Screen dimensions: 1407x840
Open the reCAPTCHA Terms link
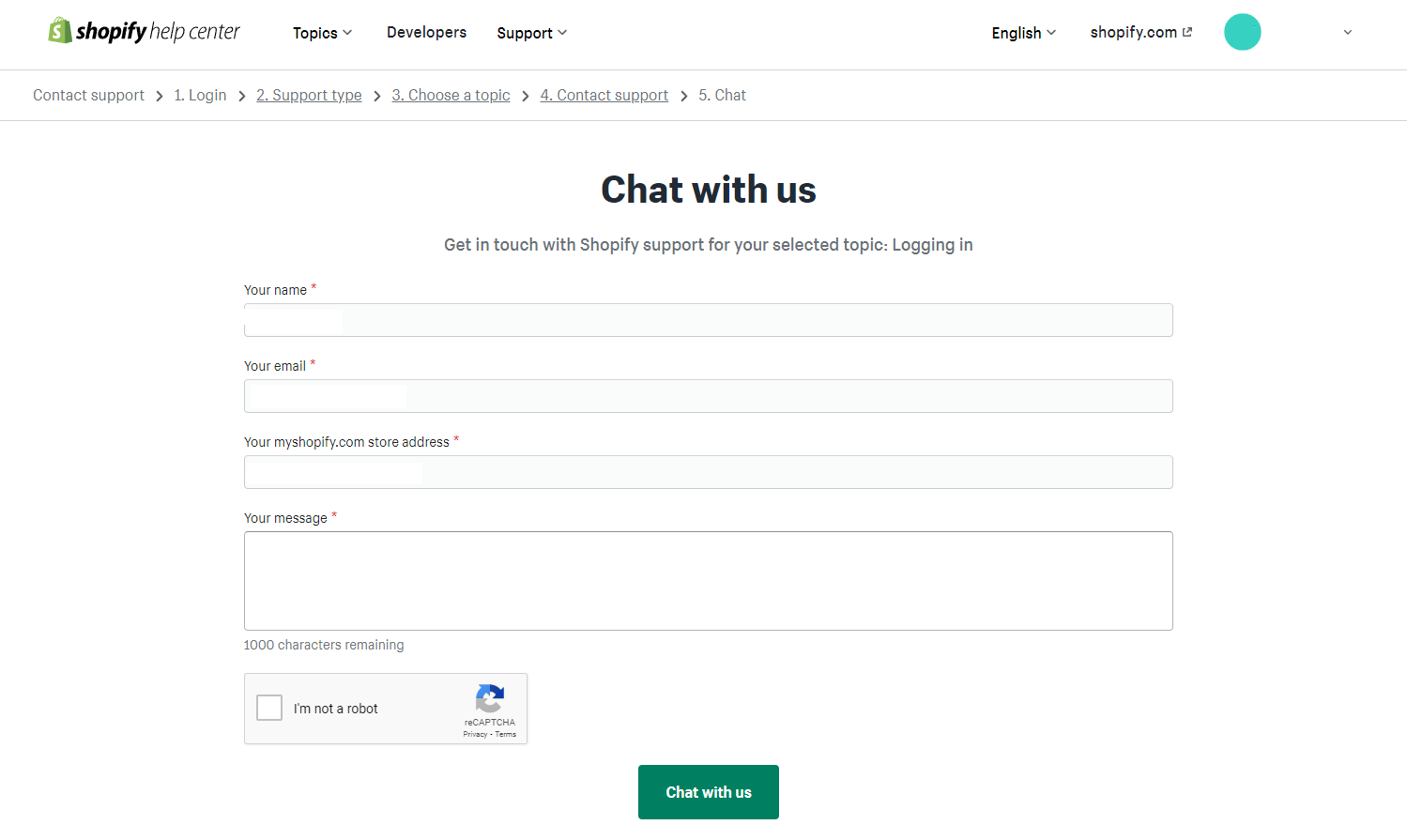click(x=506, y=734)
